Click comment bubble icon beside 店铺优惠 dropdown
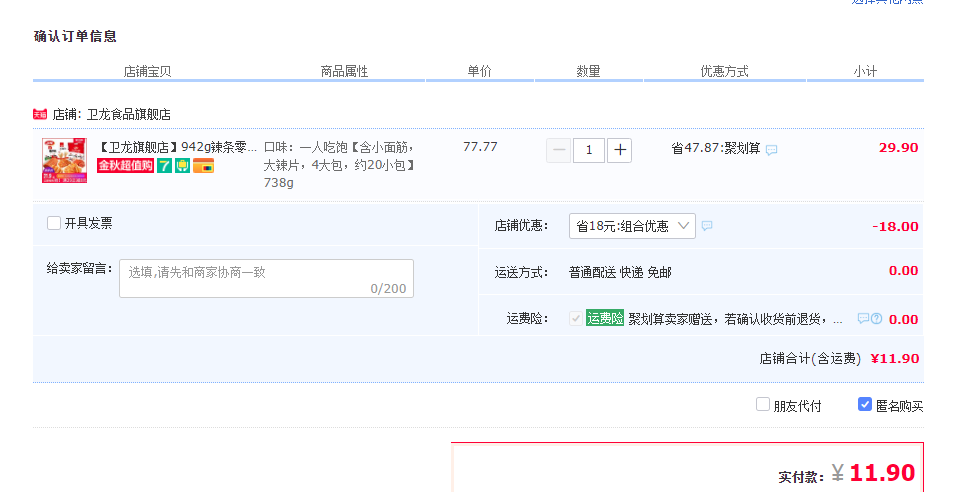The height and width of the screenshot is (492, 956). pyautogui.click(x=707, y=226)
